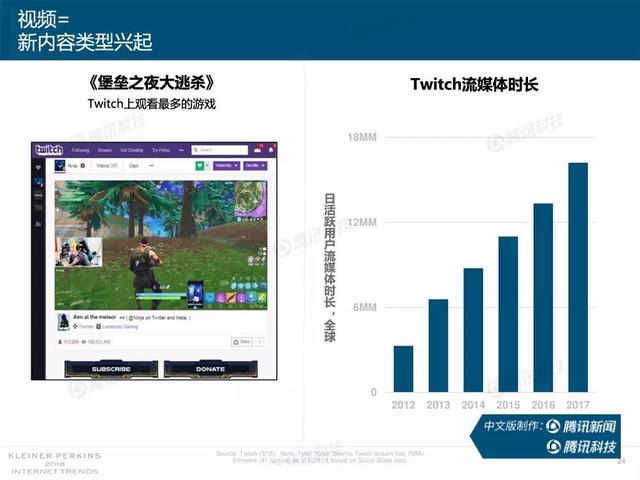Click the 2012 bar in the chart
Viewport: 640px width, 480px height.
tap(403, 369)
